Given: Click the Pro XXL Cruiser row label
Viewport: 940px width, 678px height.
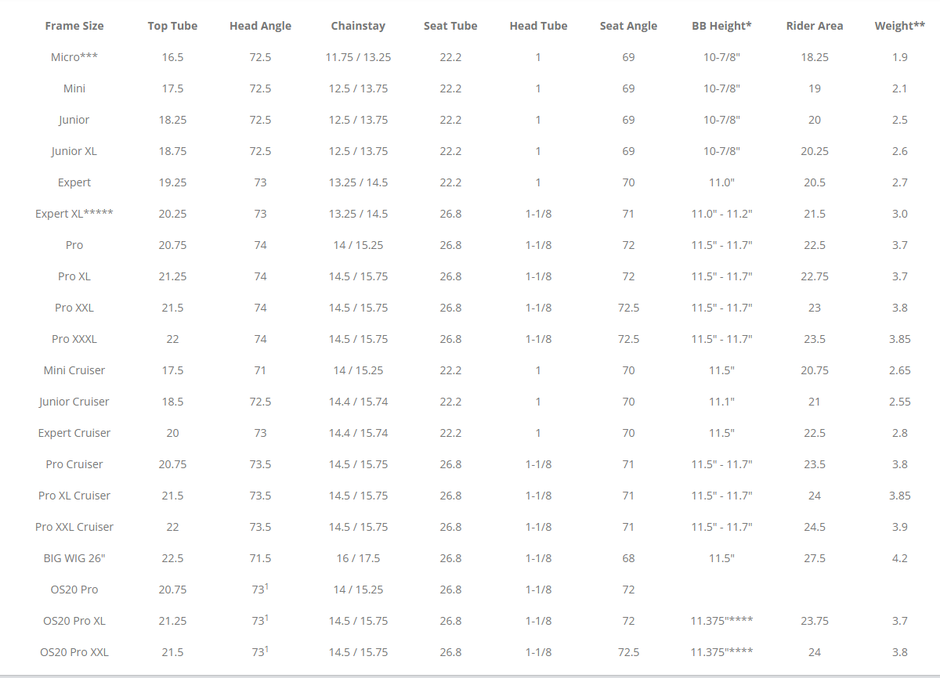Looking at the screenshot, I should click(74, 527).
